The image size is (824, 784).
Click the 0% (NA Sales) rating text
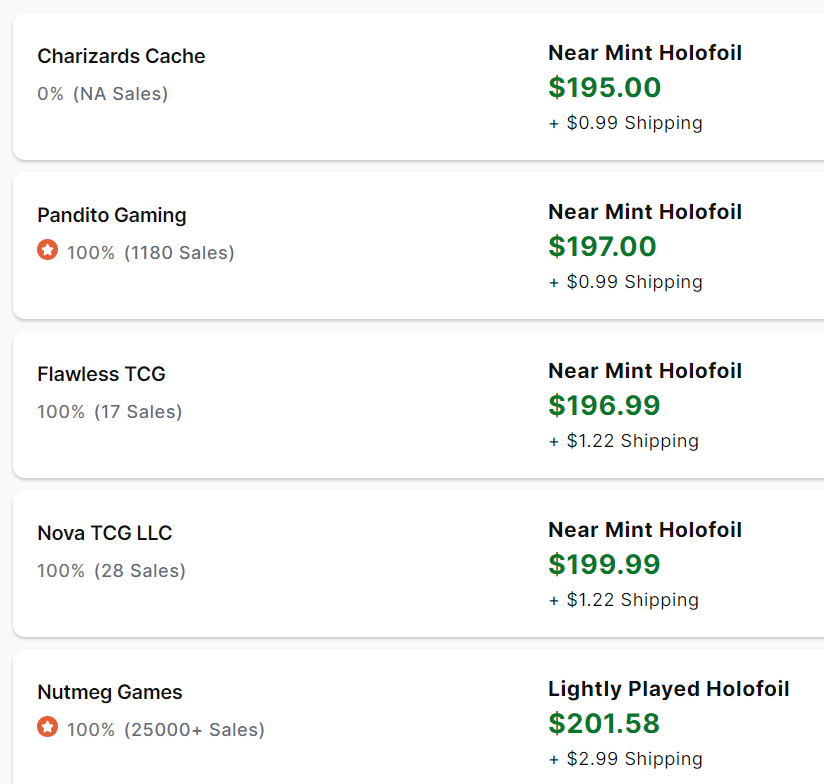coord(103,94)
